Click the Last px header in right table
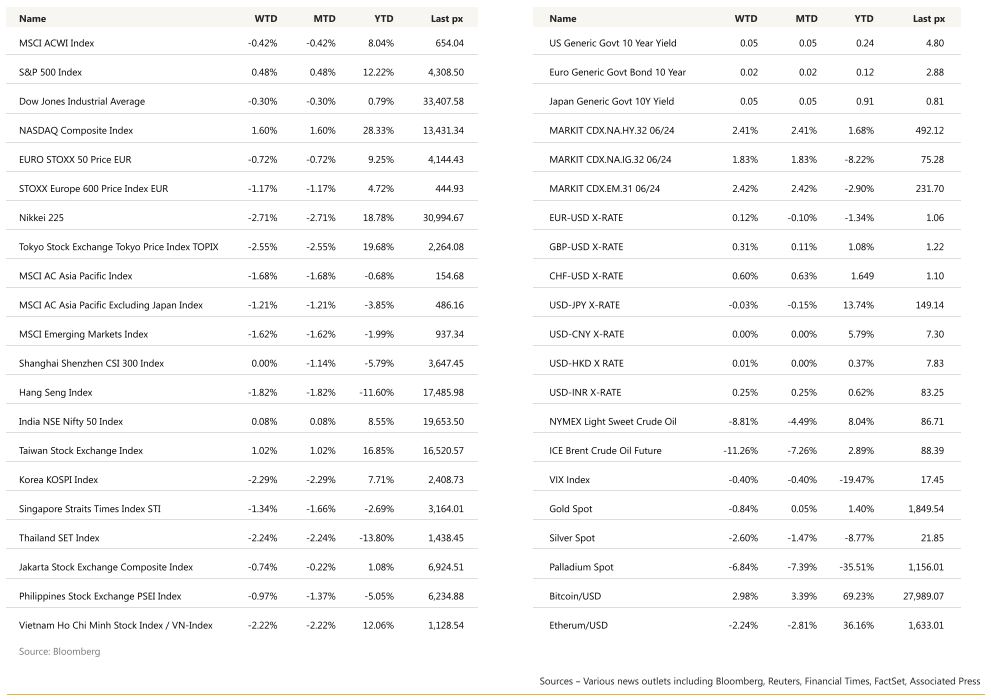Image resolution: width=991 pixels, height=700 pixels. pos(928,18)
